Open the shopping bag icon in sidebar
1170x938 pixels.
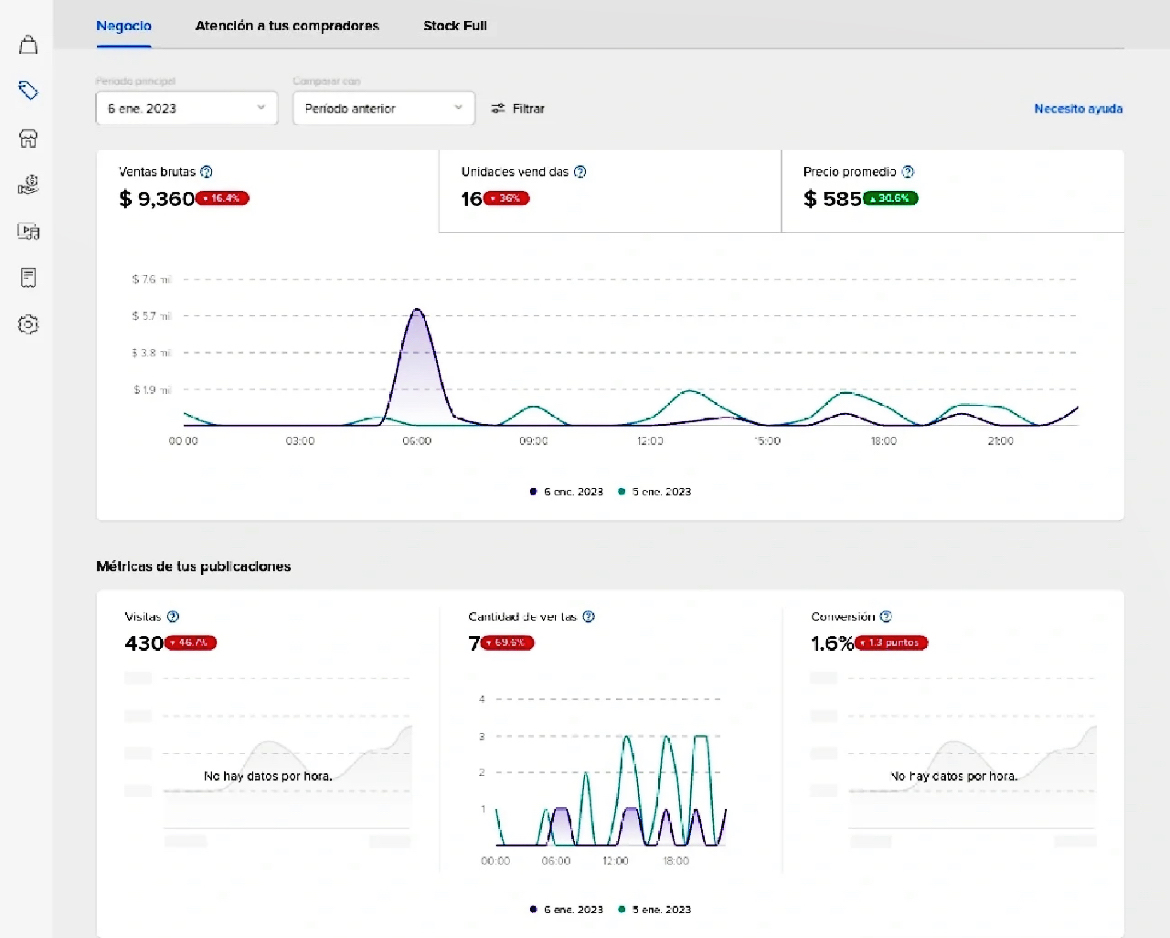pos(28,45)
